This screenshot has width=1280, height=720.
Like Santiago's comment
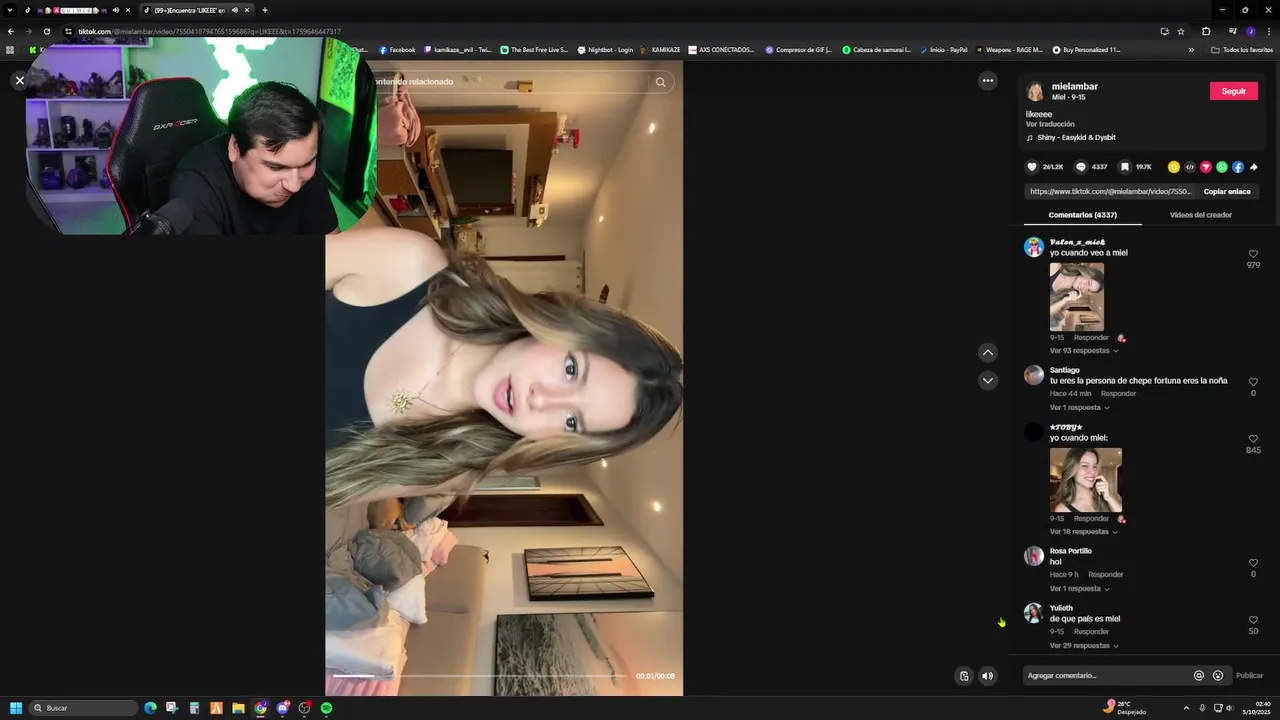pos(1253,382)
